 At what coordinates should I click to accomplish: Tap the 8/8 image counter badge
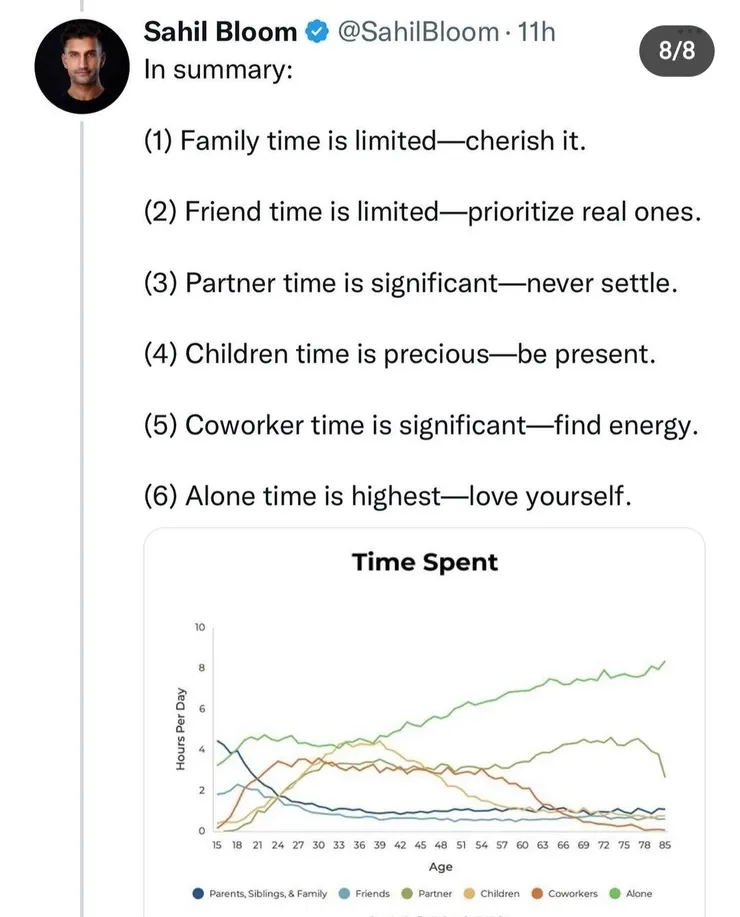point(677,51)
